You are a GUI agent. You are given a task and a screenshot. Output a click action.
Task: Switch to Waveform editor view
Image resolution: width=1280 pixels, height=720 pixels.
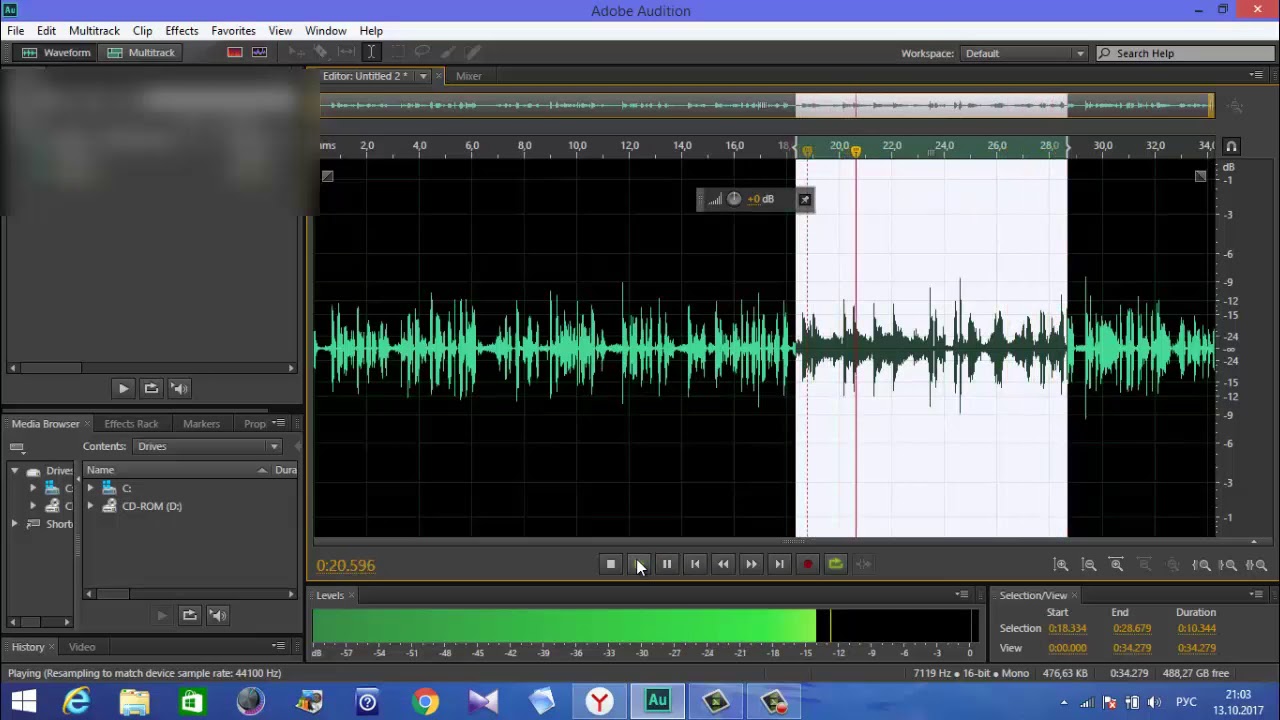(56, 53)
